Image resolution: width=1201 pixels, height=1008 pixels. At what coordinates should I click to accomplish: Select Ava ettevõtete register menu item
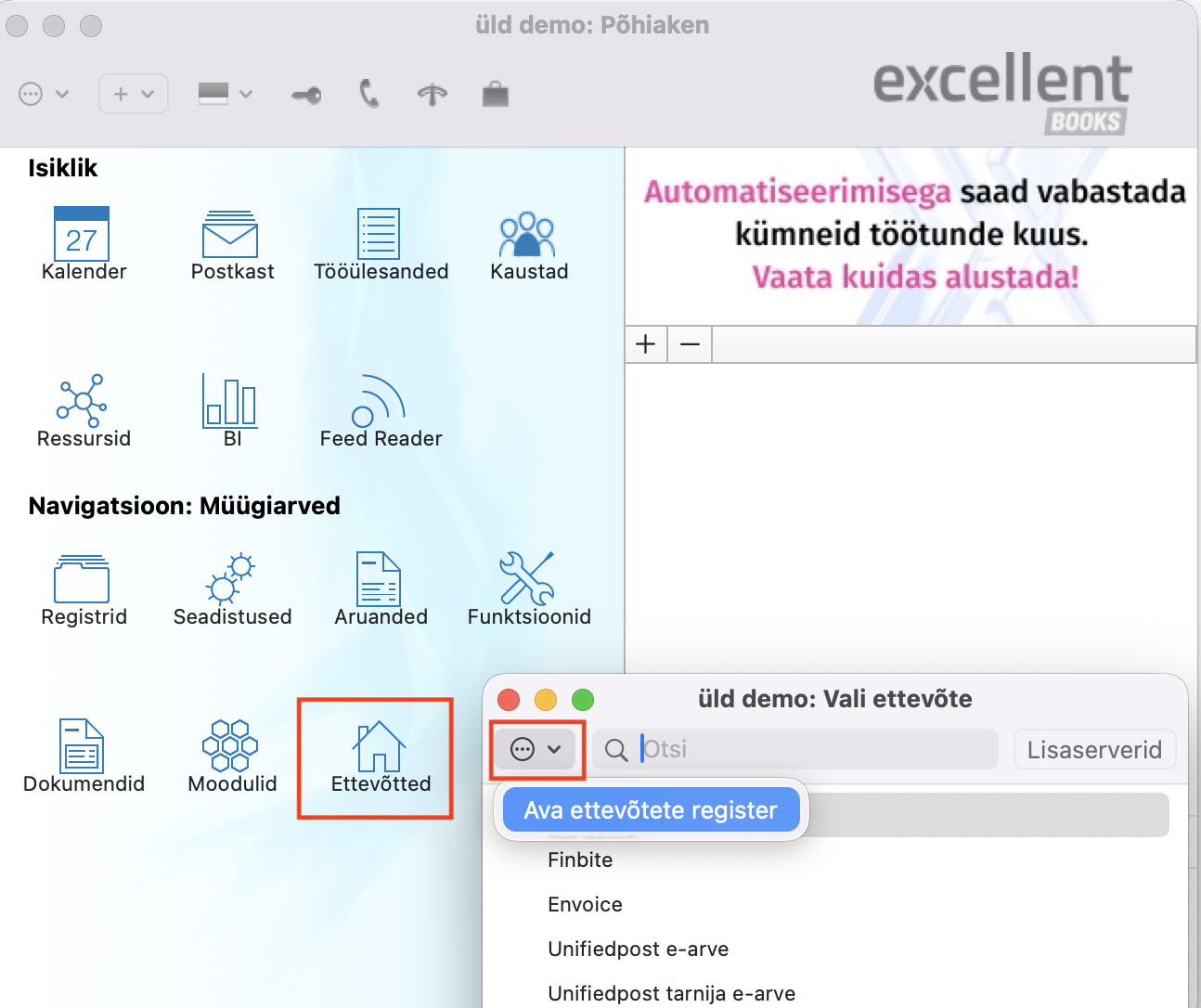[x=651, y=810]
